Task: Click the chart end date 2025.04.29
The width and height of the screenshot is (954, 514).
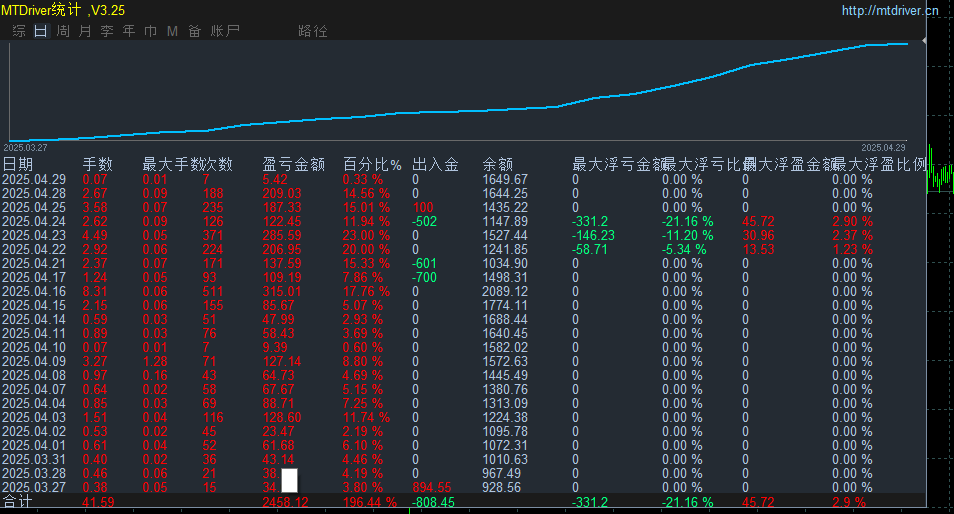Action: (883, 148)
